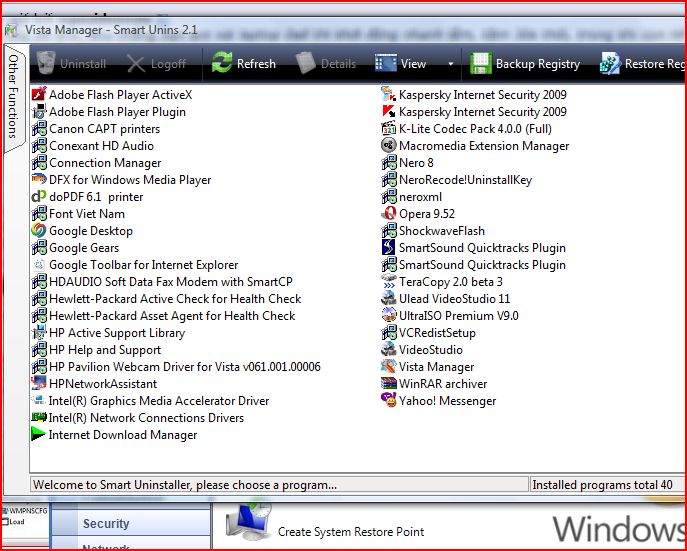Viewport: 687px width, 551px height.
Task: Select TeraCopy 2.0 beta 3 entry
Action: pyautogui.click(x=450, y=282)
